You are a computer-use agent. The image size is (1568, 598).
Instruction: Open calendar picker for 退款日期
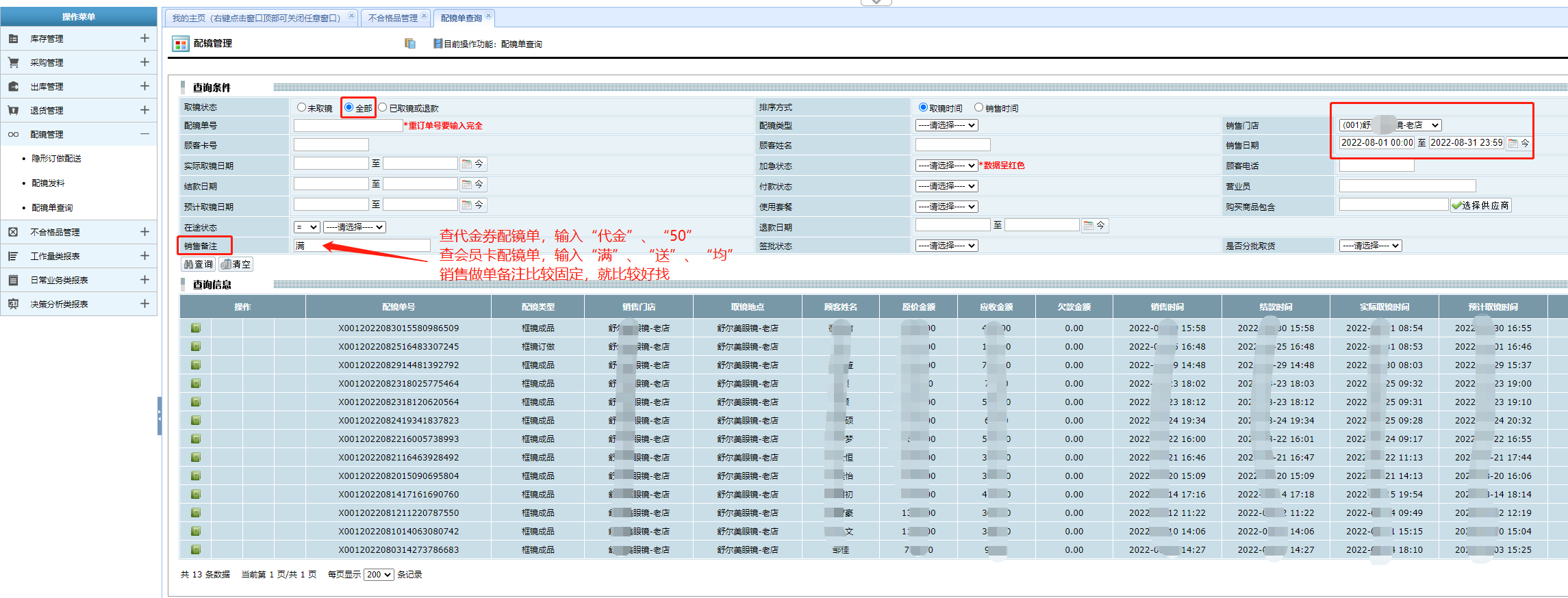pyautogui.click(x=1089, y=225)
